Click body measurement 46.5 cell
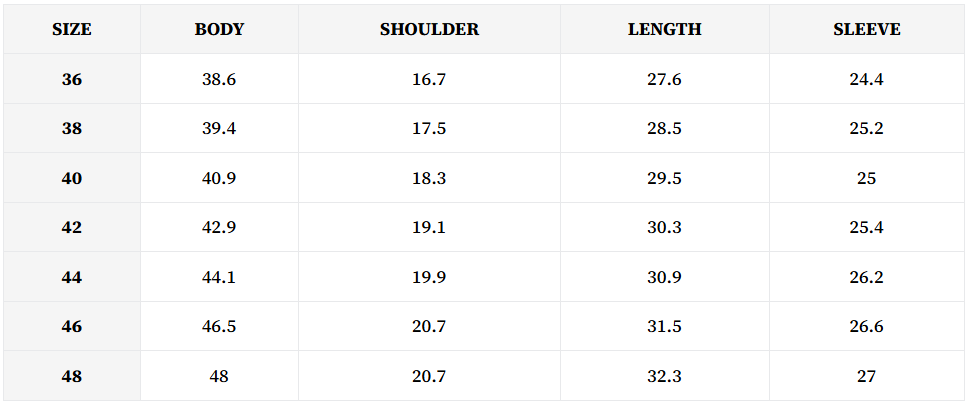 [219, 327]
